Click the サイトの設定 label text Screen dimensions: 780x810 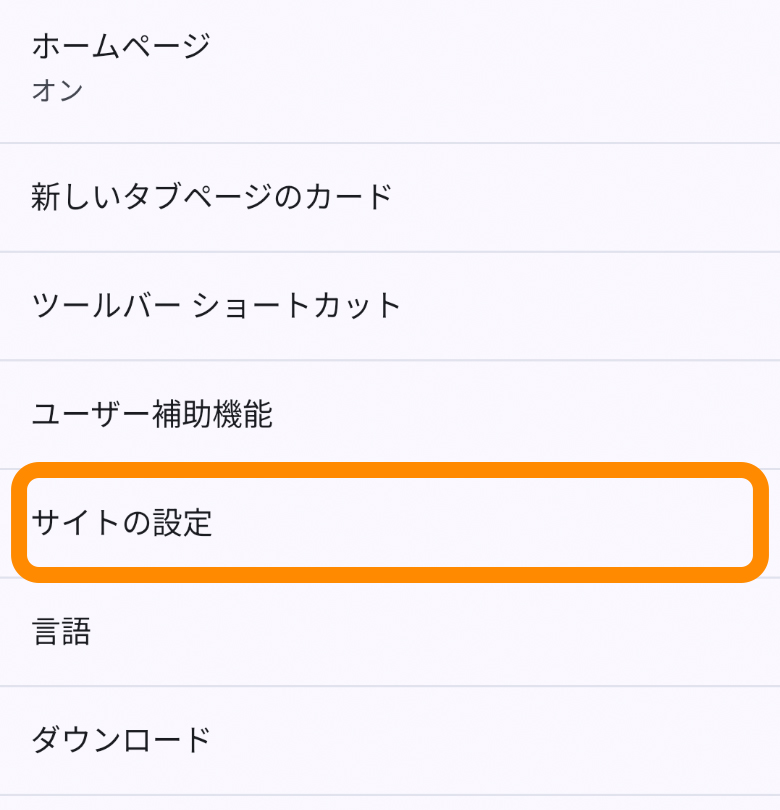(122, 522)
